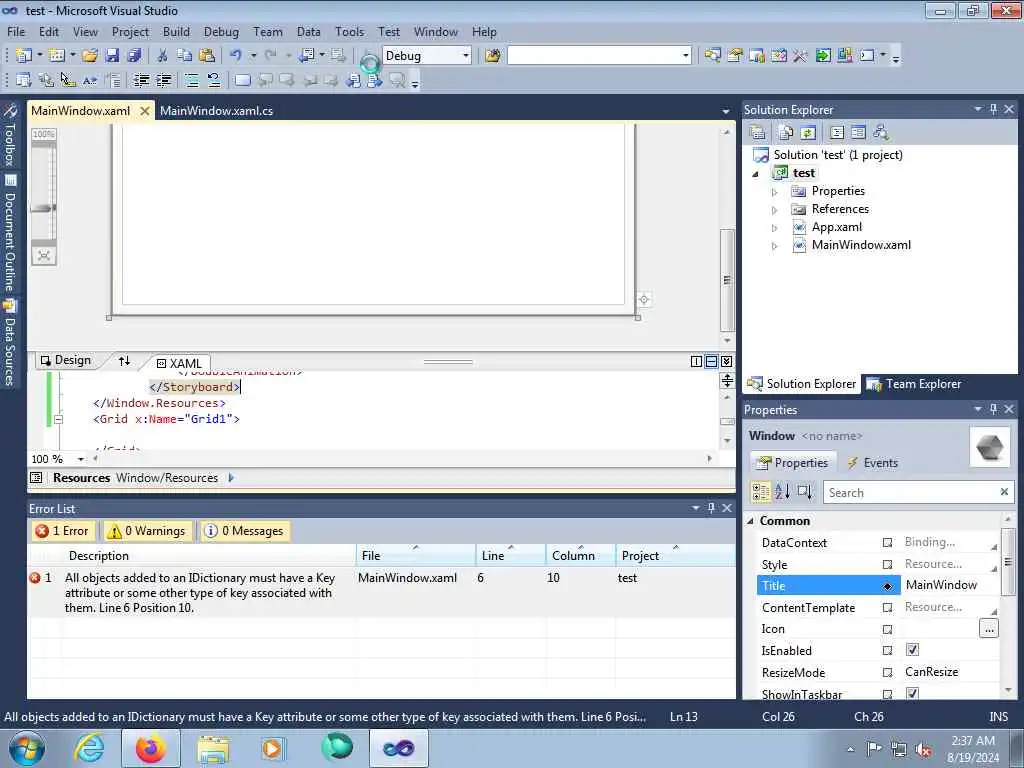Open the Properties Window toolbar icon
The height and width of the screenshot is (768, 1024).
click(x=735, y=56)
